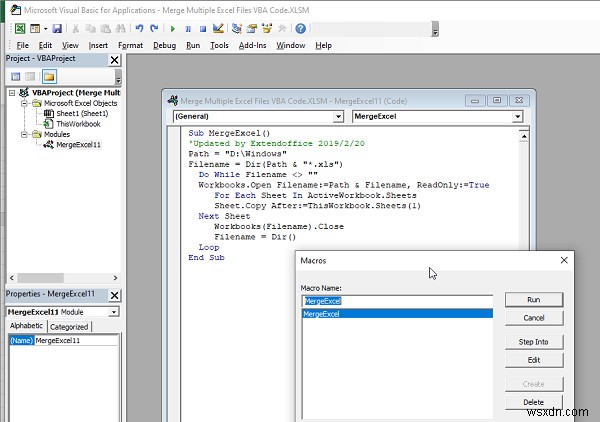600x422 pixels.
Task: Click the Run button in Macros dialog
Action: 533,300
